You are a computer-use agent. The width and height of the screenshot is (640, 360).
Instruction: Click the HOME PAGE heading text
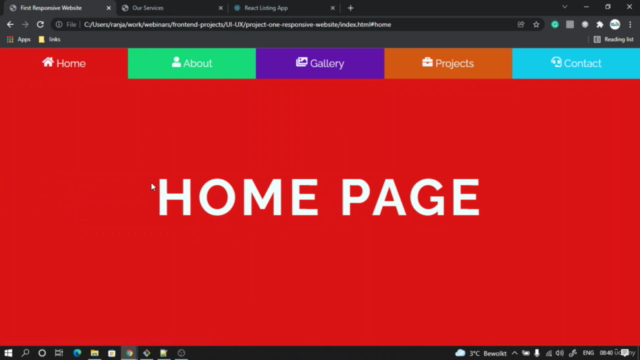coord(319,197)
